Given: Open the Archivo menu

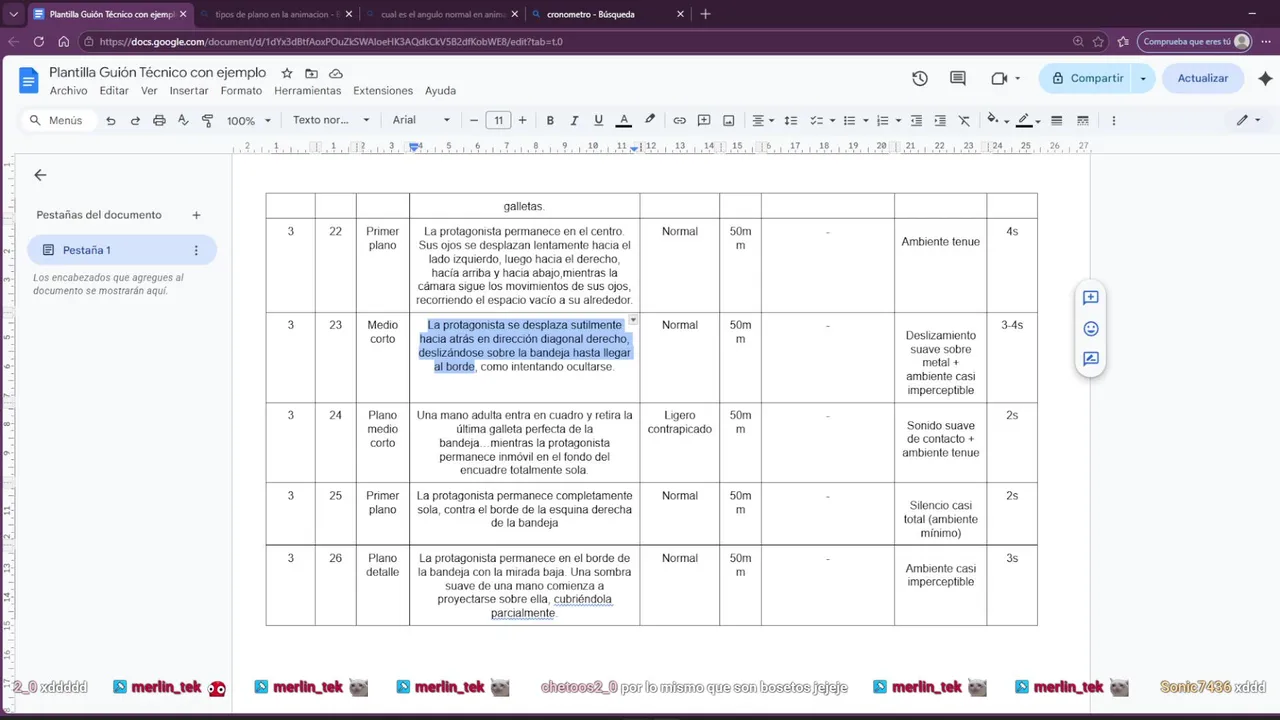Looking at the screenshot, I should click(69, 91).
